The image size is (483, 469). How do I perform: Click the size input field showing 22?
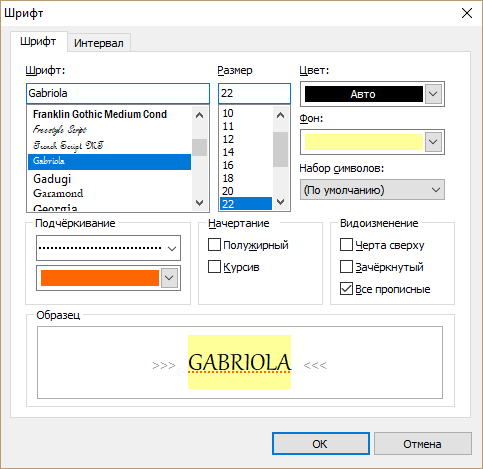point(254,93)
